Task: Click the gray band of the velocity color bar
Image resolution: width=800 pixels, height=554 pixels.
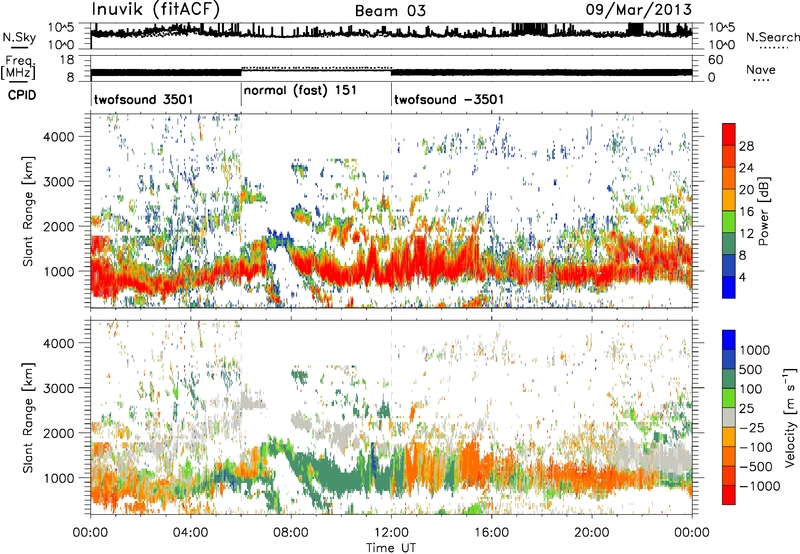Action: click(x=729, y=418)
